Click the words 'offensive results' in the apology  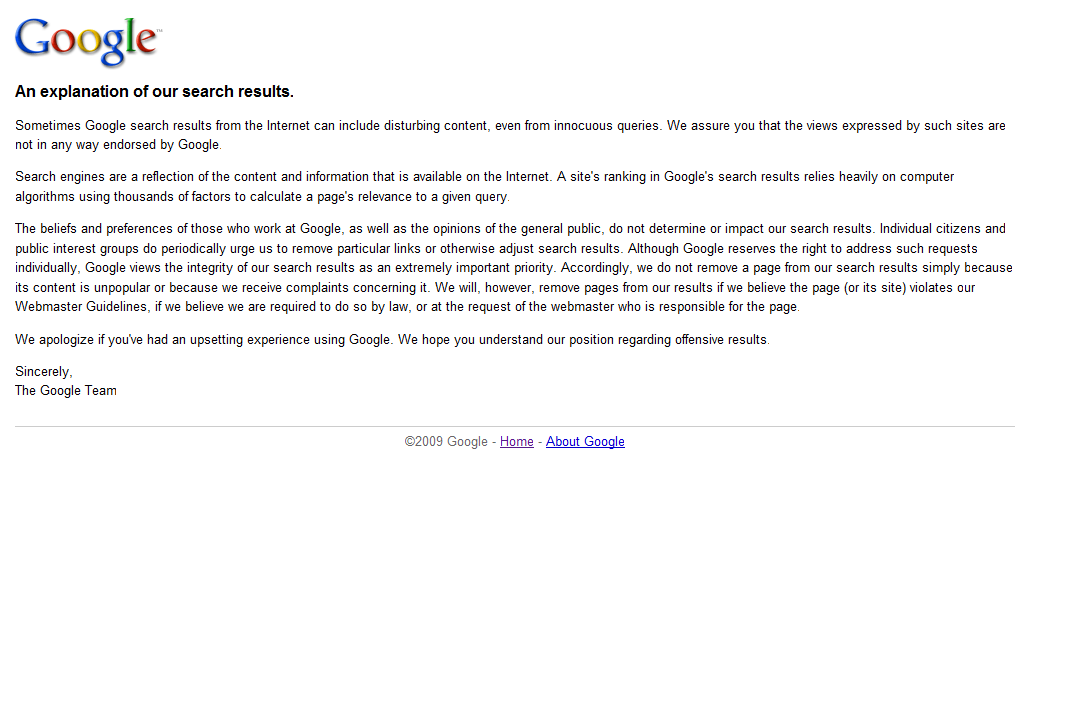[x=720, y=339]
